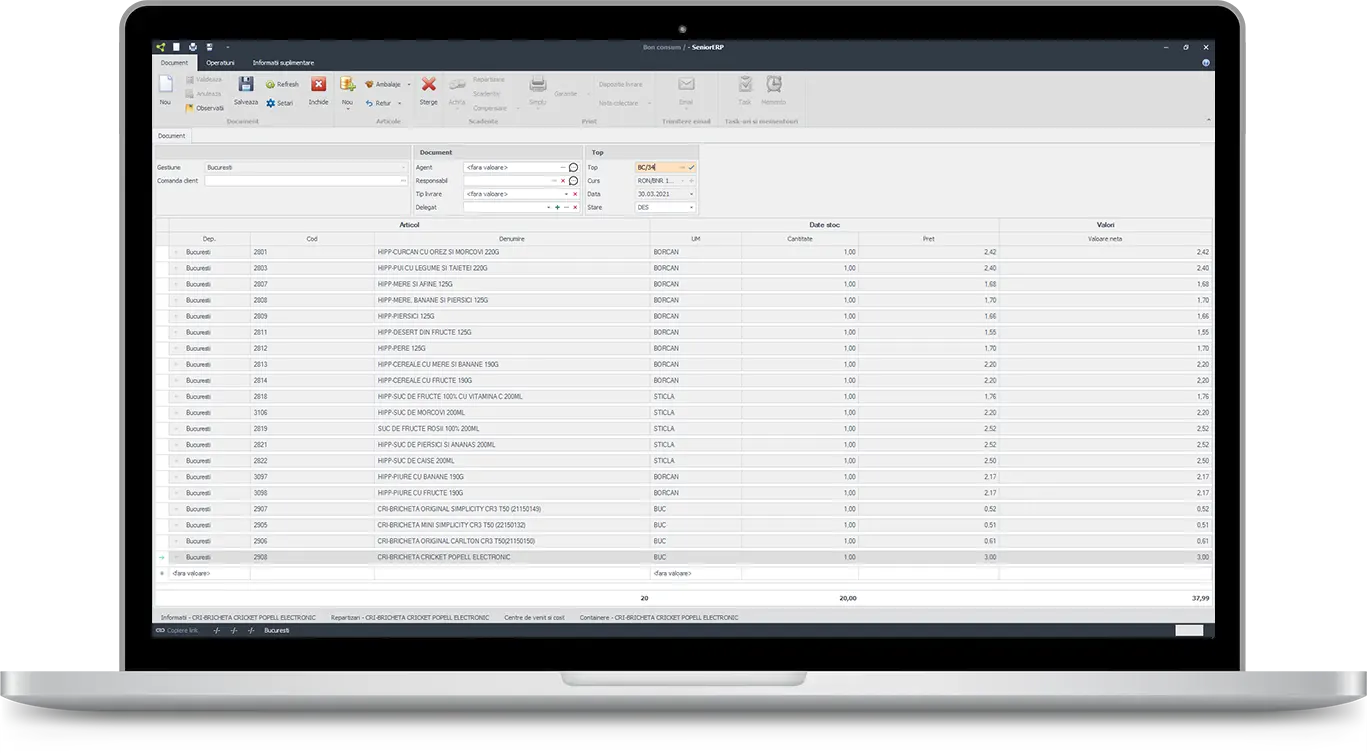Select row HIPP-PIERSICI 125G
Image resolution: width=1367 pixels, height=753 pixels.
coord(684,316)
